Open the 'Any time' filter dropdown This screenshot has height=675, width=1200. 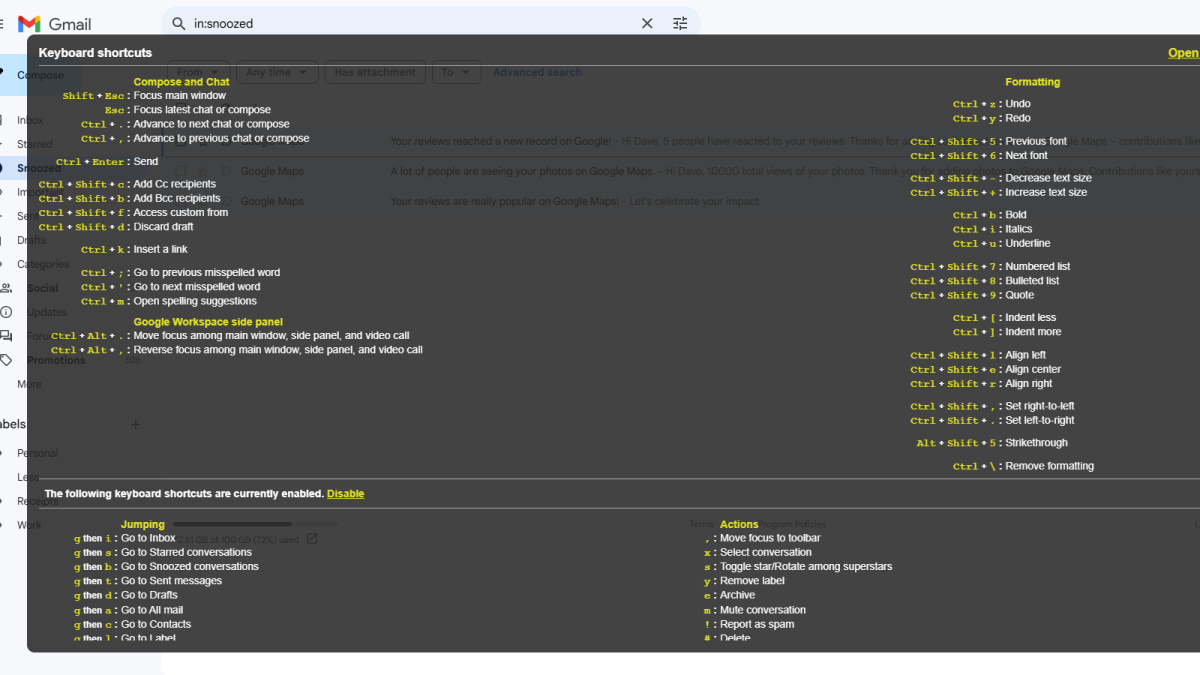[x=277, y=72]
